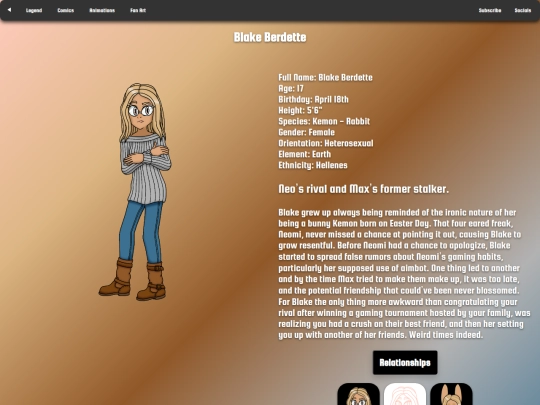Go to the Animations page
Screen dimensions: 540x405
[102, 10]
